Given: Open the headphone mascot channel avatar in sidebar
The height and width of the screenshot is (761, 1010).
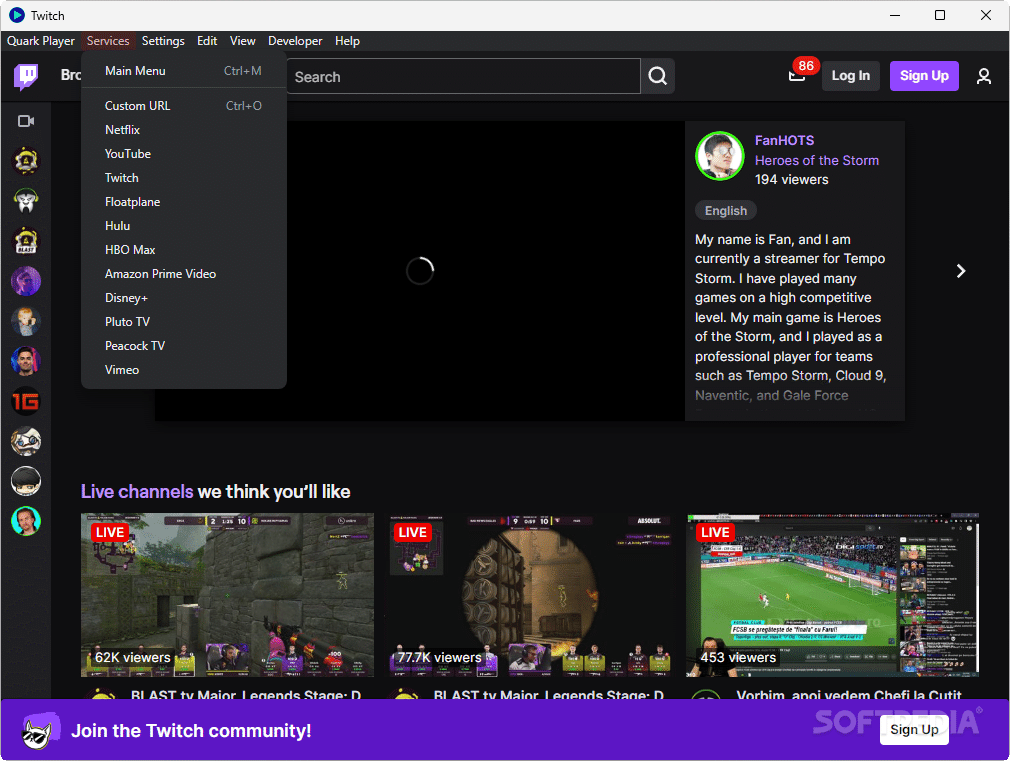Looking at the screenshot, I should pos(26,200).
